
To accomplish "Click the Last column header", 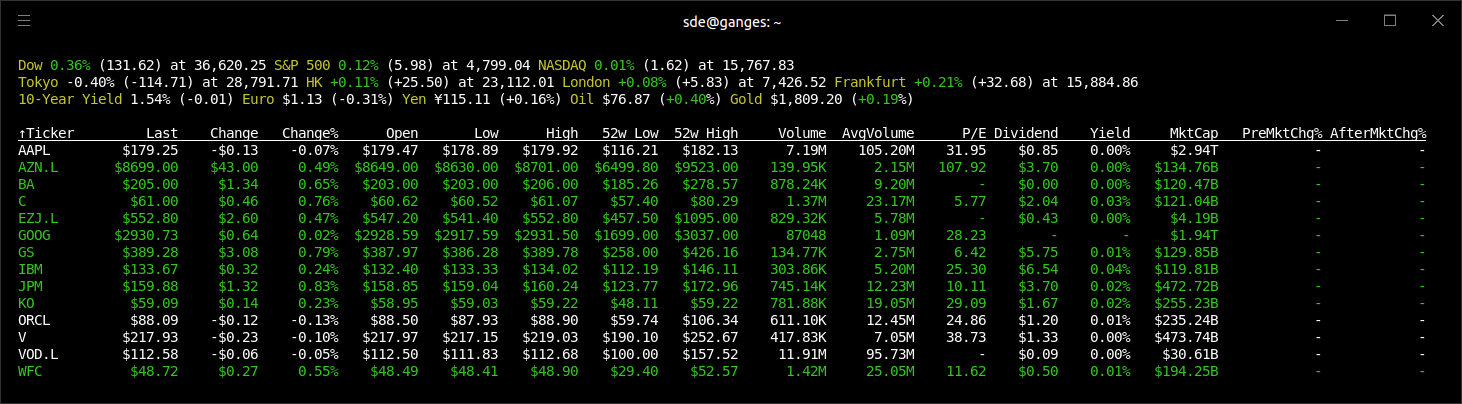I will (162, 133).
